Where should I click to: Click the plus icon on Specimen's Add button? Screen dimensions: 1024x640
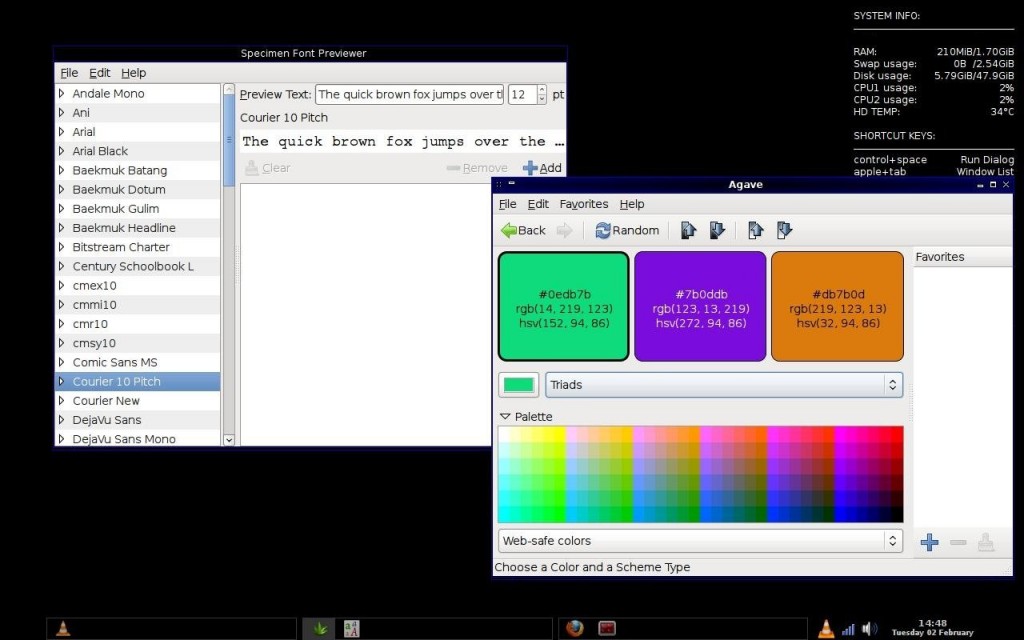pyautogui.click(x=530, y=168)
